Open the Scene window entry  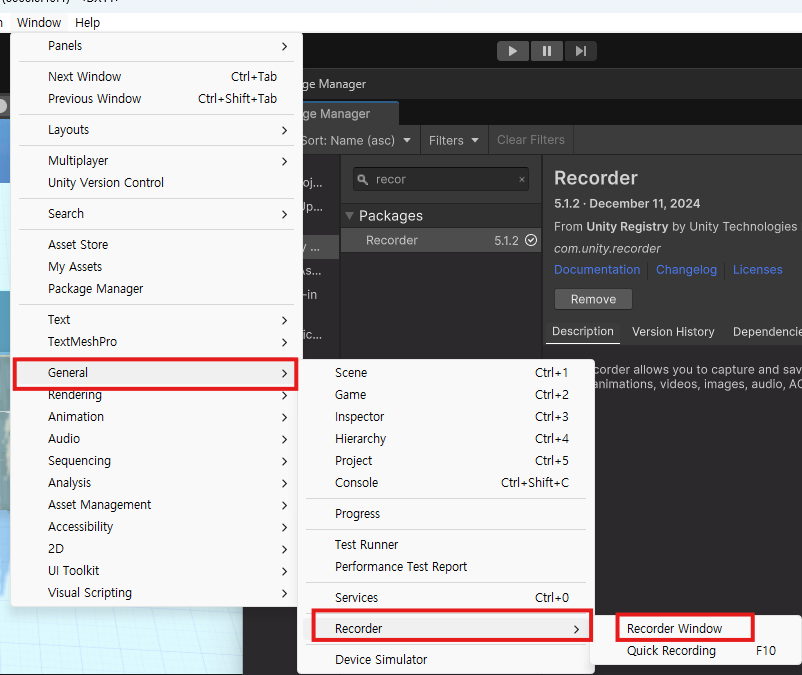445,373
